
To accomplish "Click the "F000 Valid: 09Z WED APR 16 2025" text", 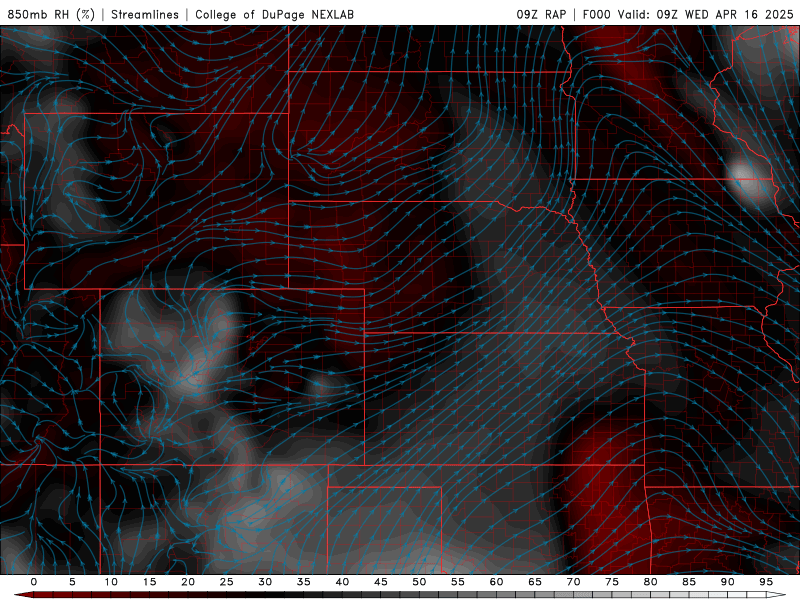I will click(688, 15).
